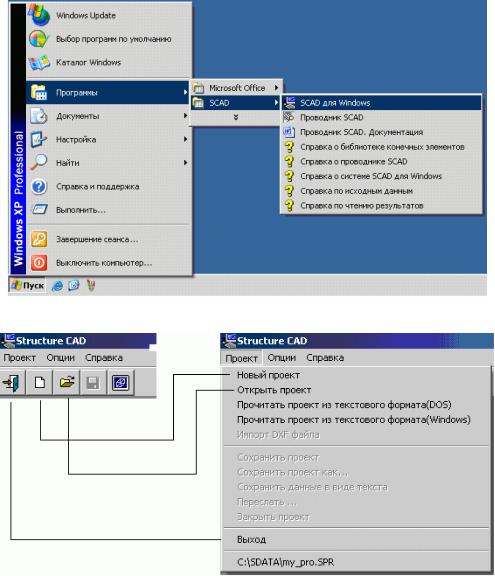Click the submenu arrow on the Документы item
Screen dimensions: 495x576
point(185,116)
